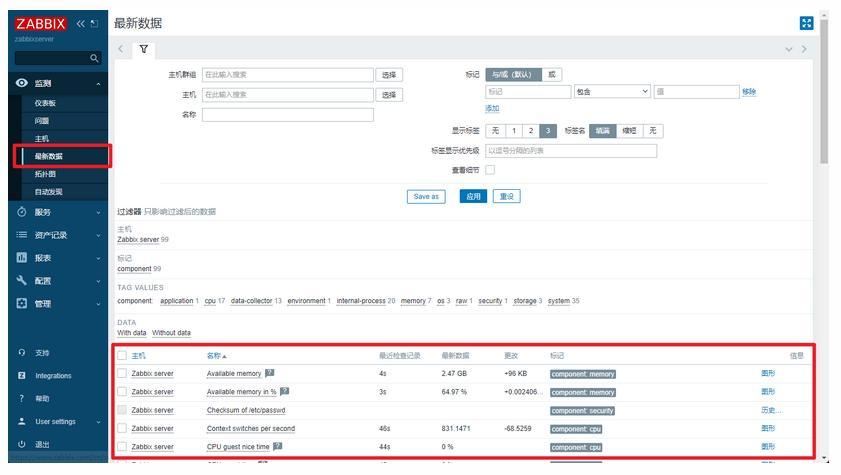Sort by 名称 column arrow
Viewport: 841px width, 475px height.
(x=224, y=357)
